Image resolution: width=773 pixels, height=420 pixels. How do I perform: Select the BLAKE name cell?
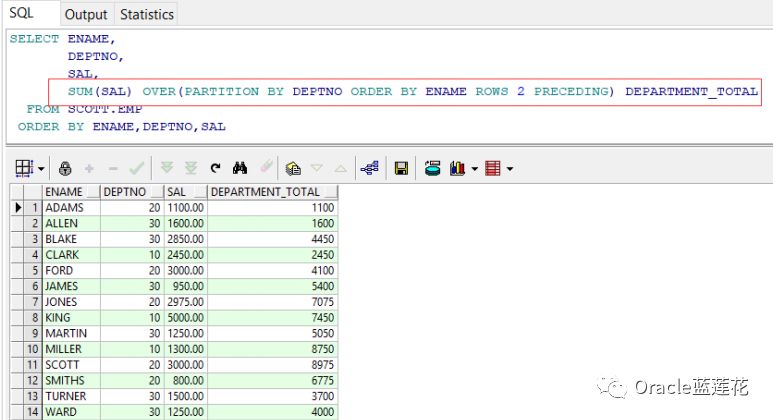[x=71, y=239]
